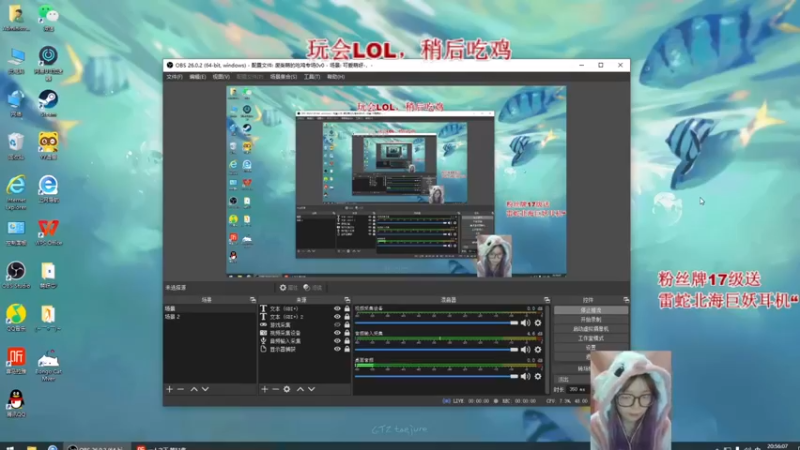Click the OBS taskbar button

click(x=97, y=447)
